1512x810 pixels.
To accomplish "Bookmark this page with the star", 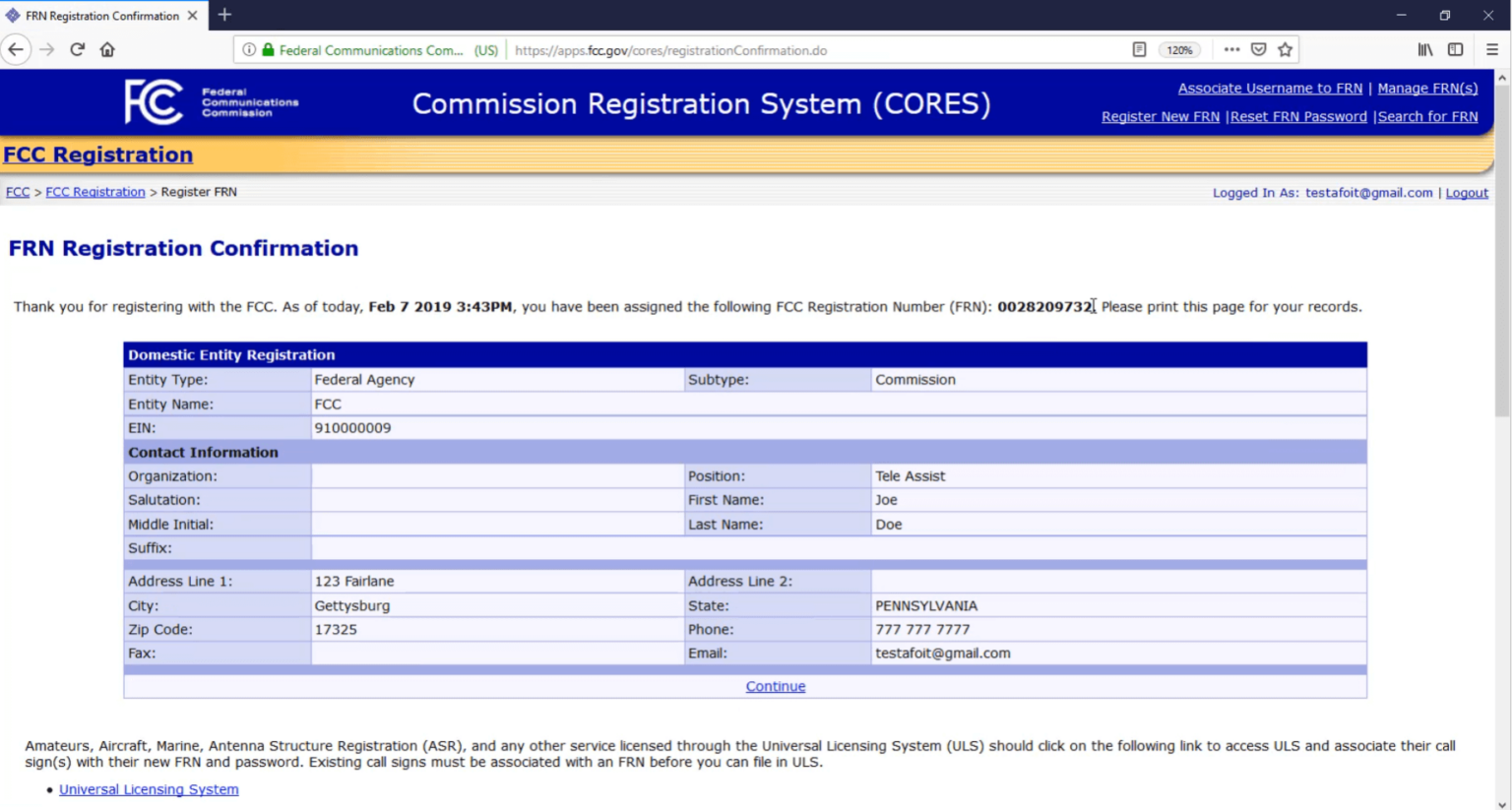I will click(x=1285, y=48).
